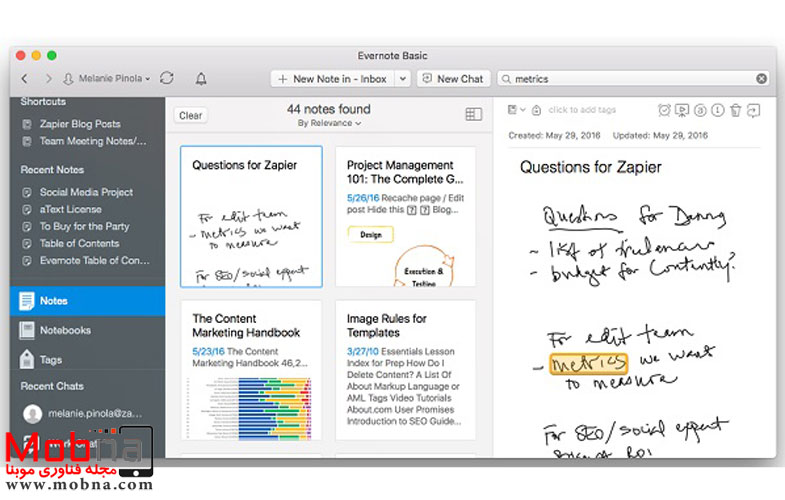Click the share note icon

click(753, 110)
